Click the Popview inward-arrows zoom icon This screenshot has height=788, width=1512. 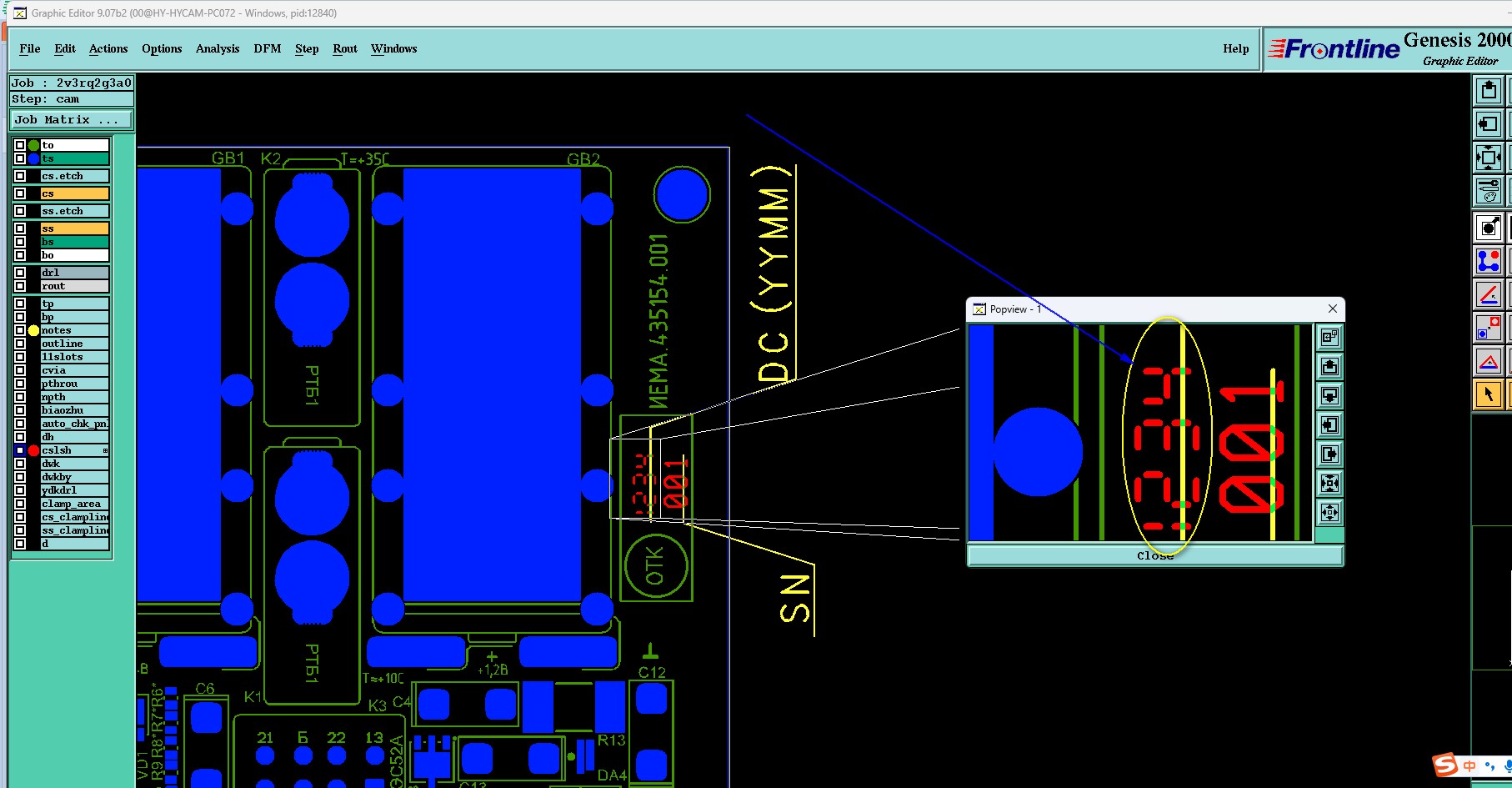1330,483
